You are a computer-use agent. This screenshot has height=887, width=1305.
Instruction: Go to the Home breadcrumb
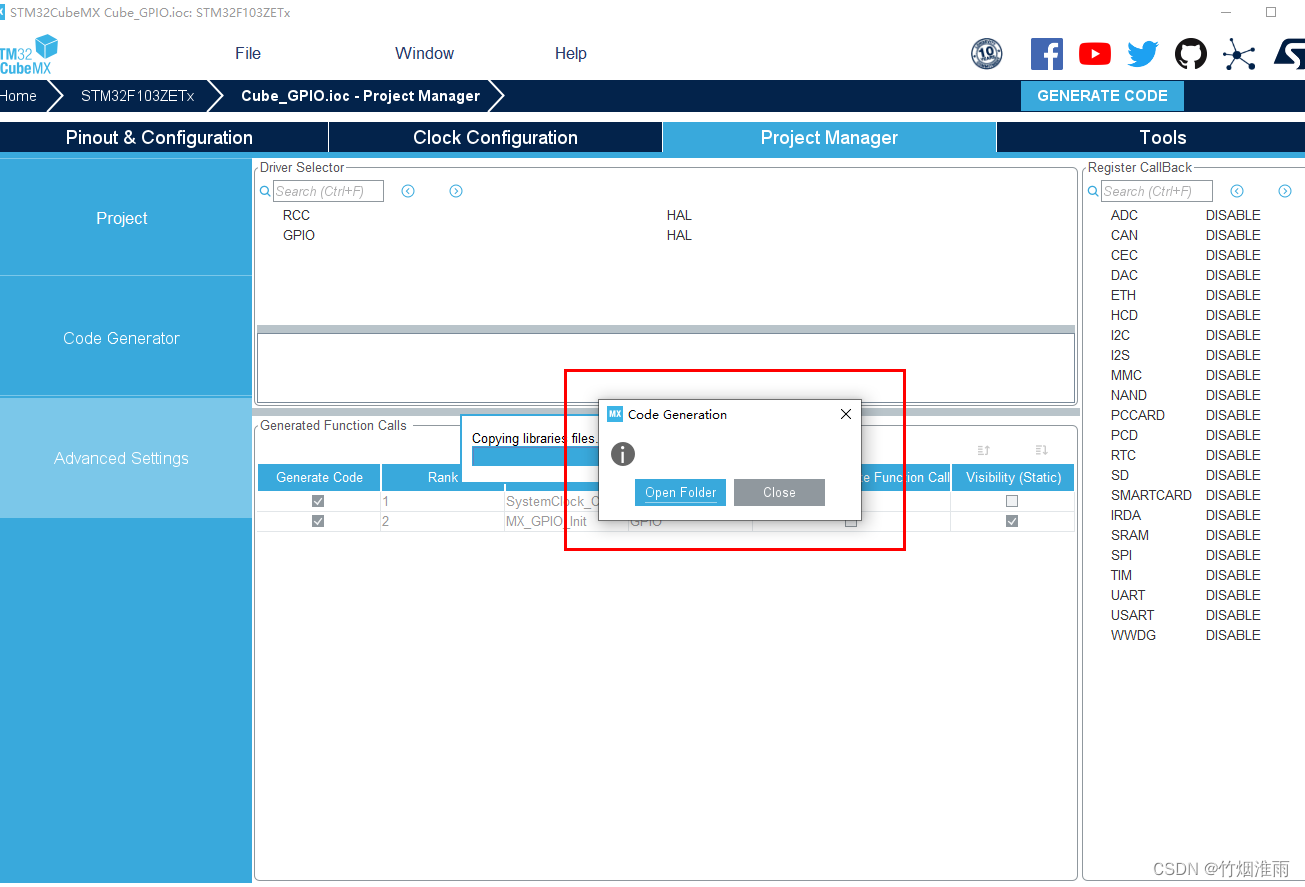point(19,96)
